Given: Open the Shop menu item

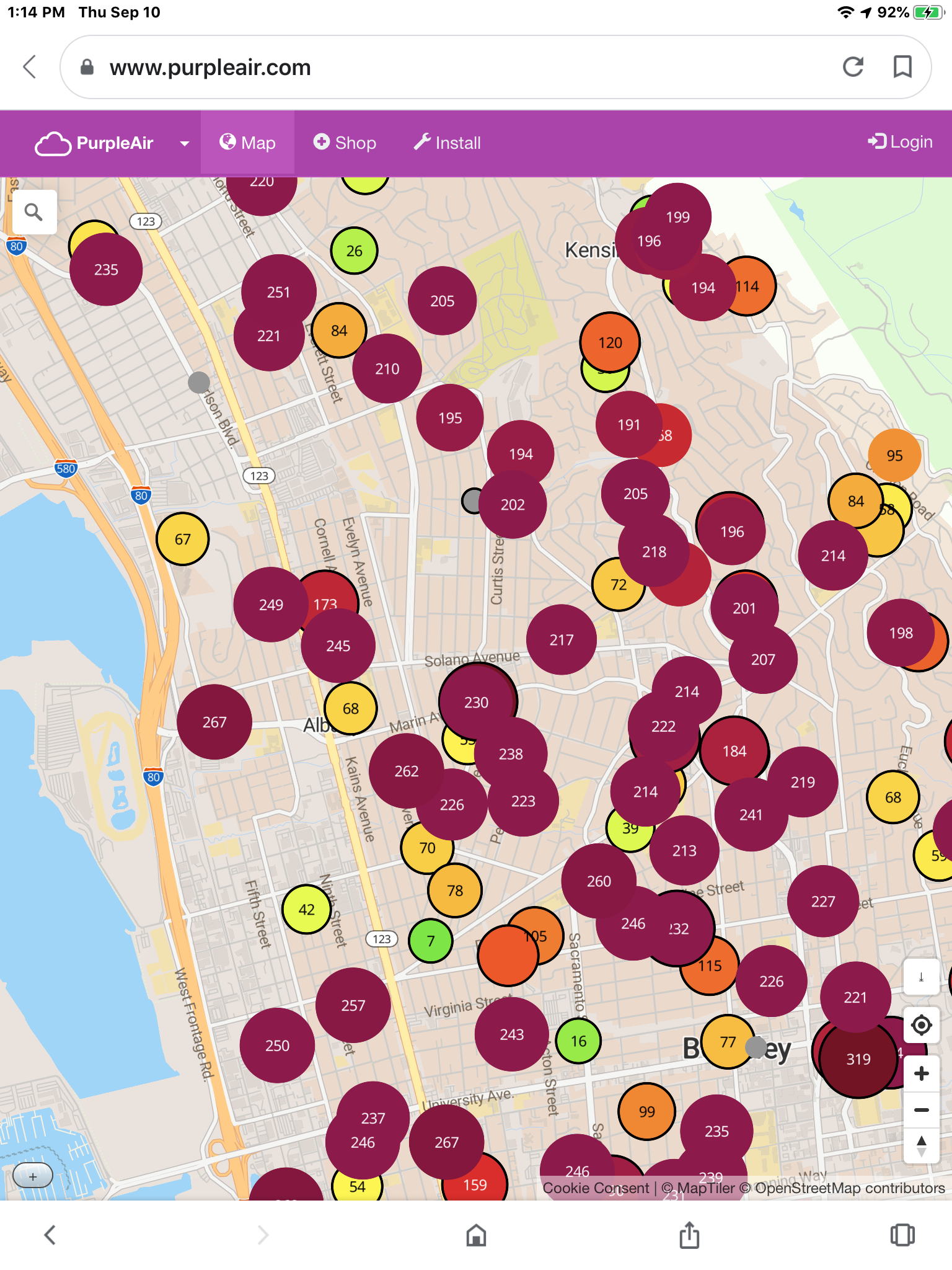Looking at the screenshot, I should click(x=345, y=143).
